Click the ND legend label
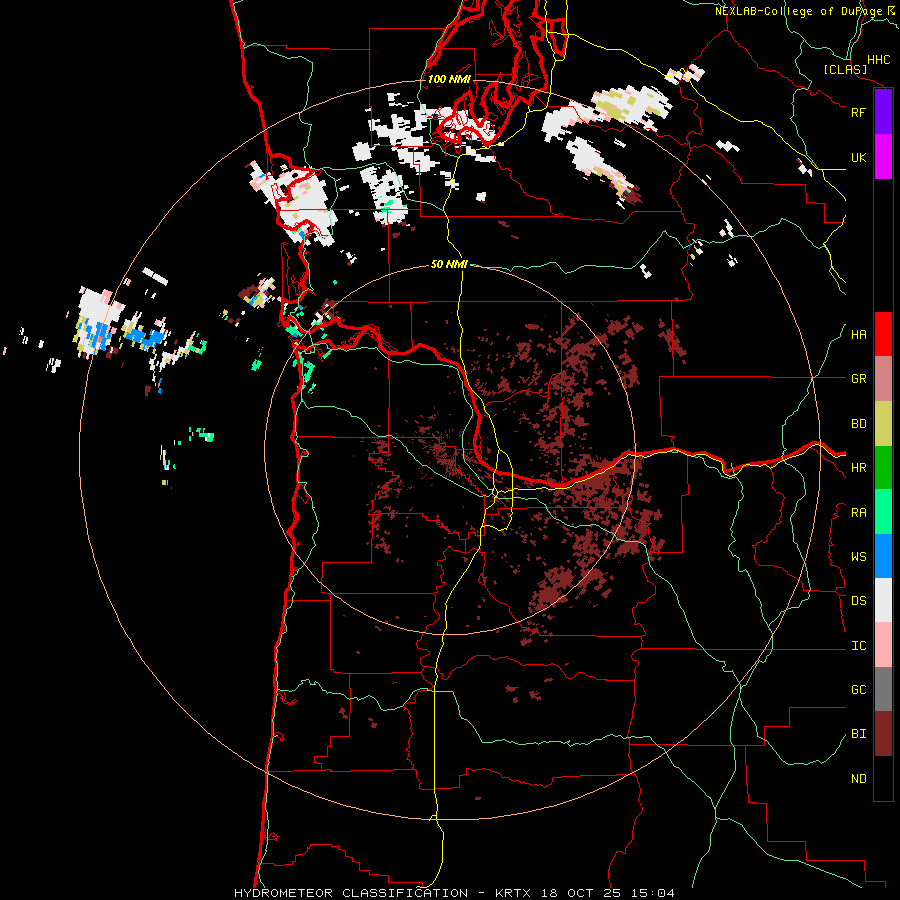900x900 pixels. (858, 779)
